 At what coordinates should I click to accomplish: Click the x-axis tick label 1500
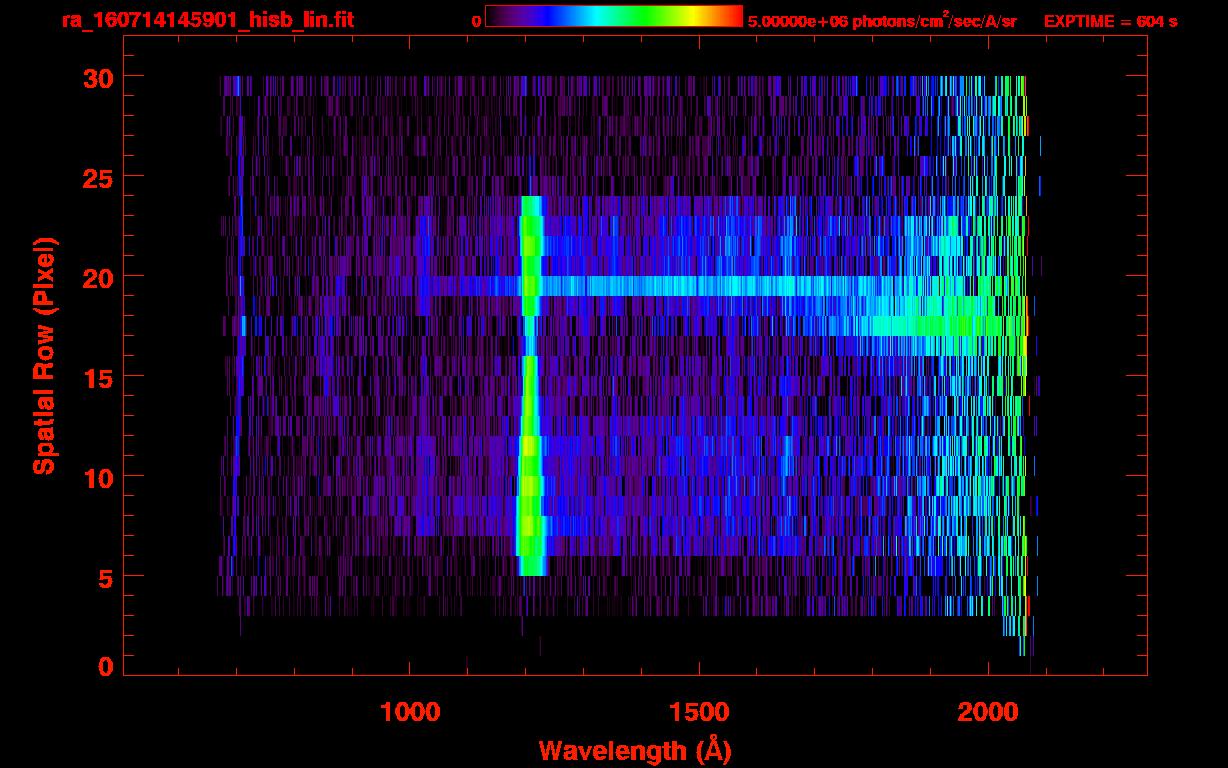pos(699,712)
